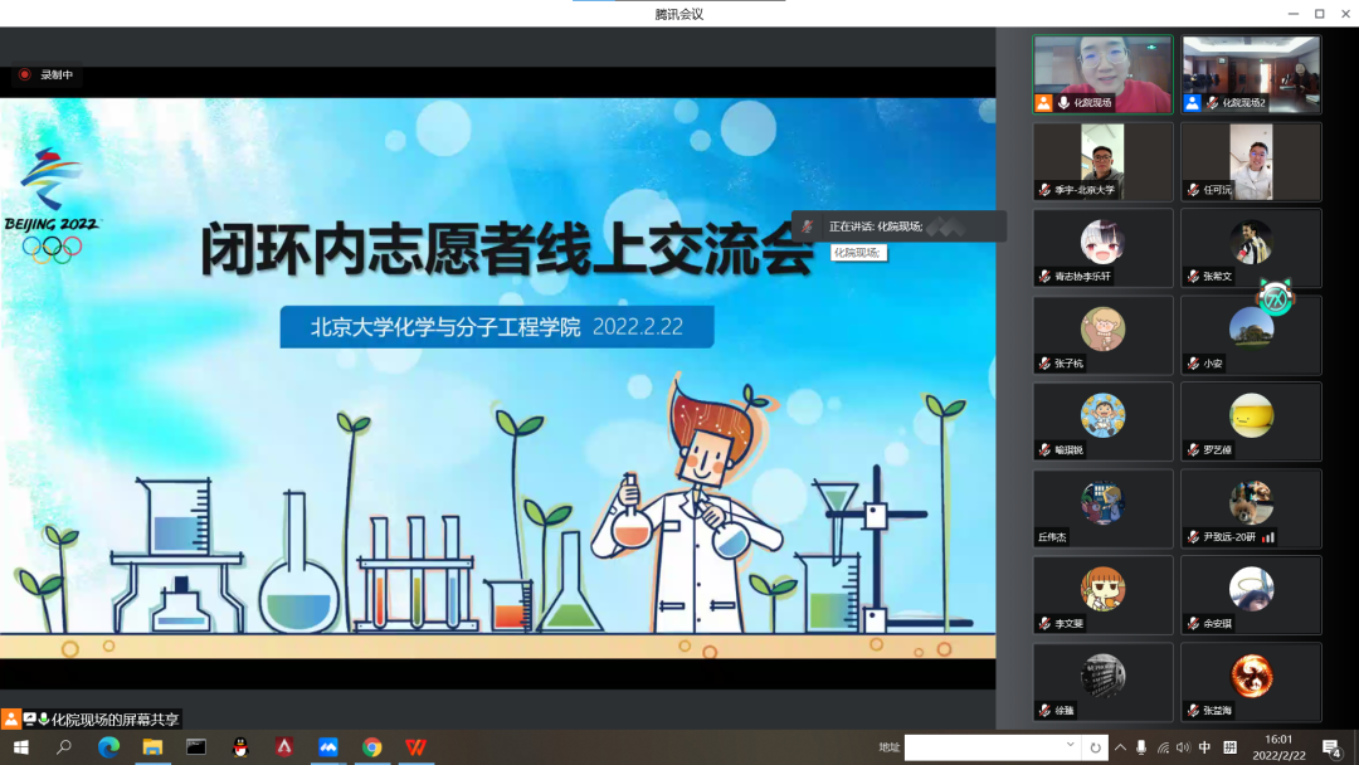The width and height of the screenshot is (1360, 766).
Task: Expand the hidden system tray icons chevron
Action: (x=1120, y=747)
